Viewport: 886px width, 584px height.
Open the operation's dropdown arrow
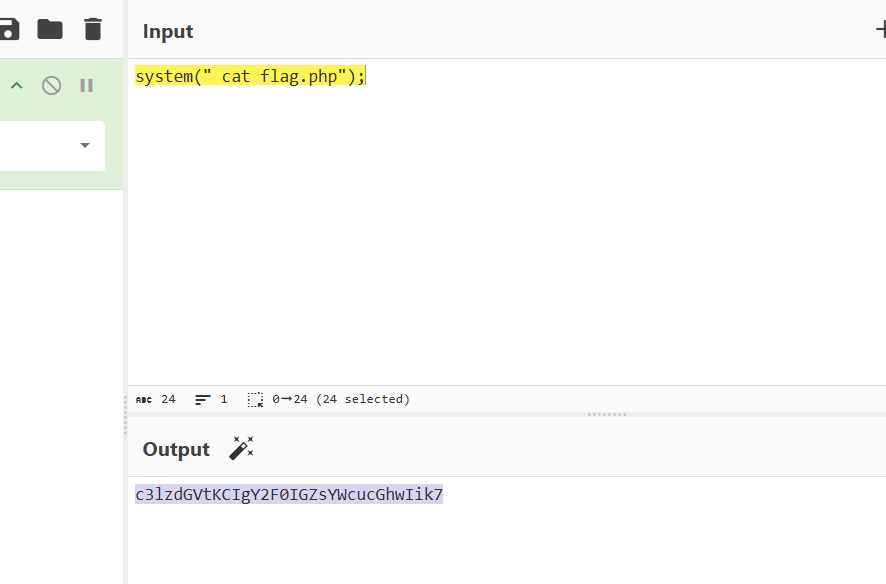[x=85, y=146]
